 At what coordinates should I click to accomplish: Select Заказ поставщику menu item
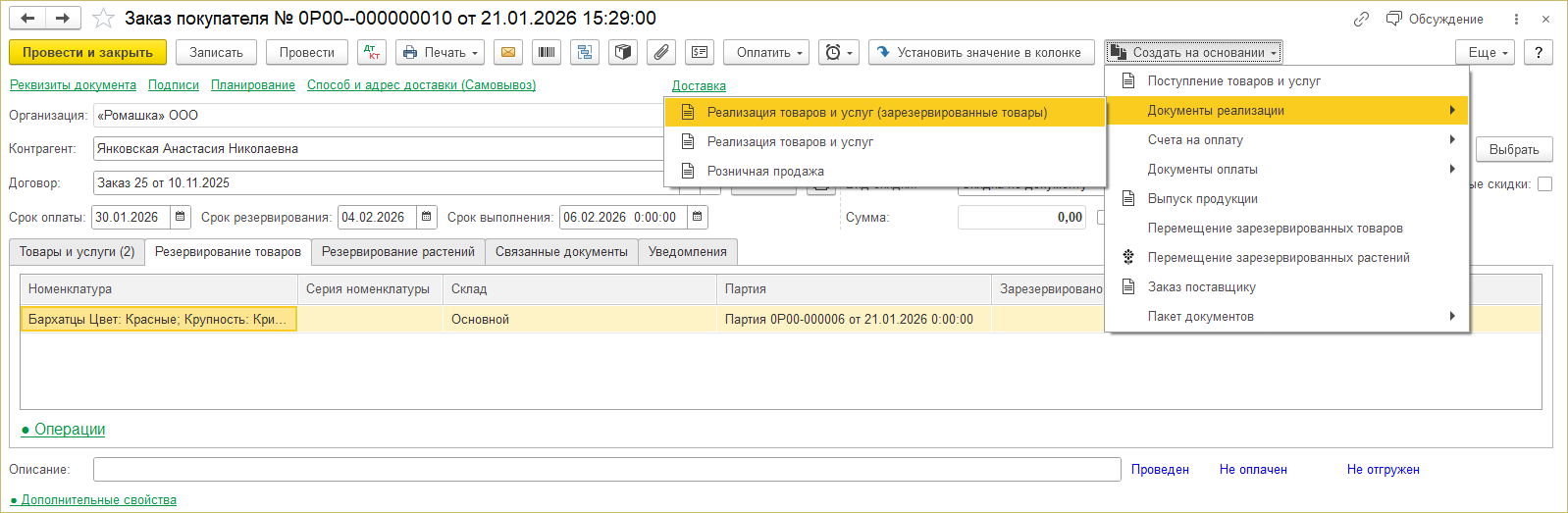(x=1286, y=286)
